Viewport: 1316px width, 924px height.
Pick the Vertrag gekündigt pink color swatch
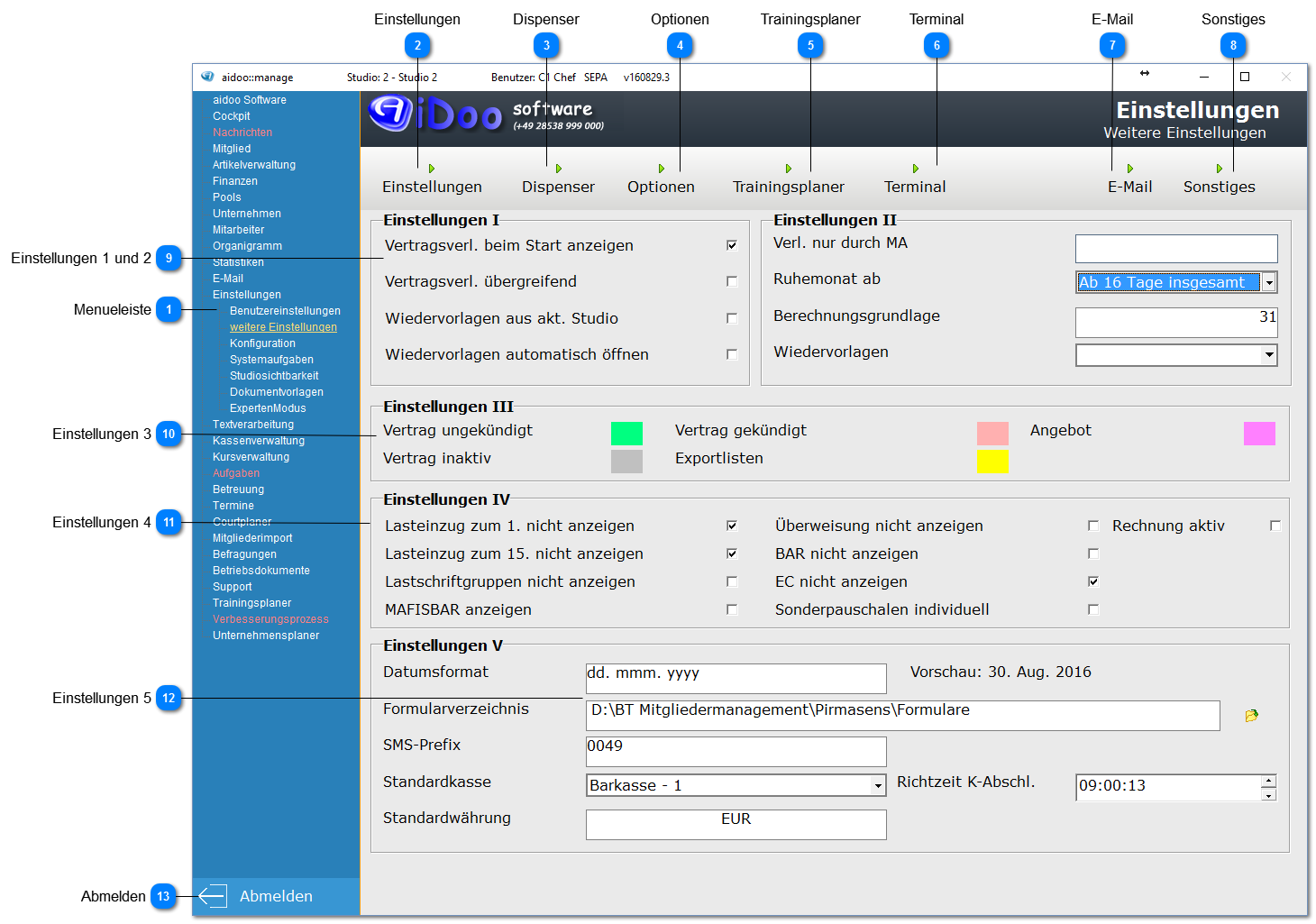(992, 434)
